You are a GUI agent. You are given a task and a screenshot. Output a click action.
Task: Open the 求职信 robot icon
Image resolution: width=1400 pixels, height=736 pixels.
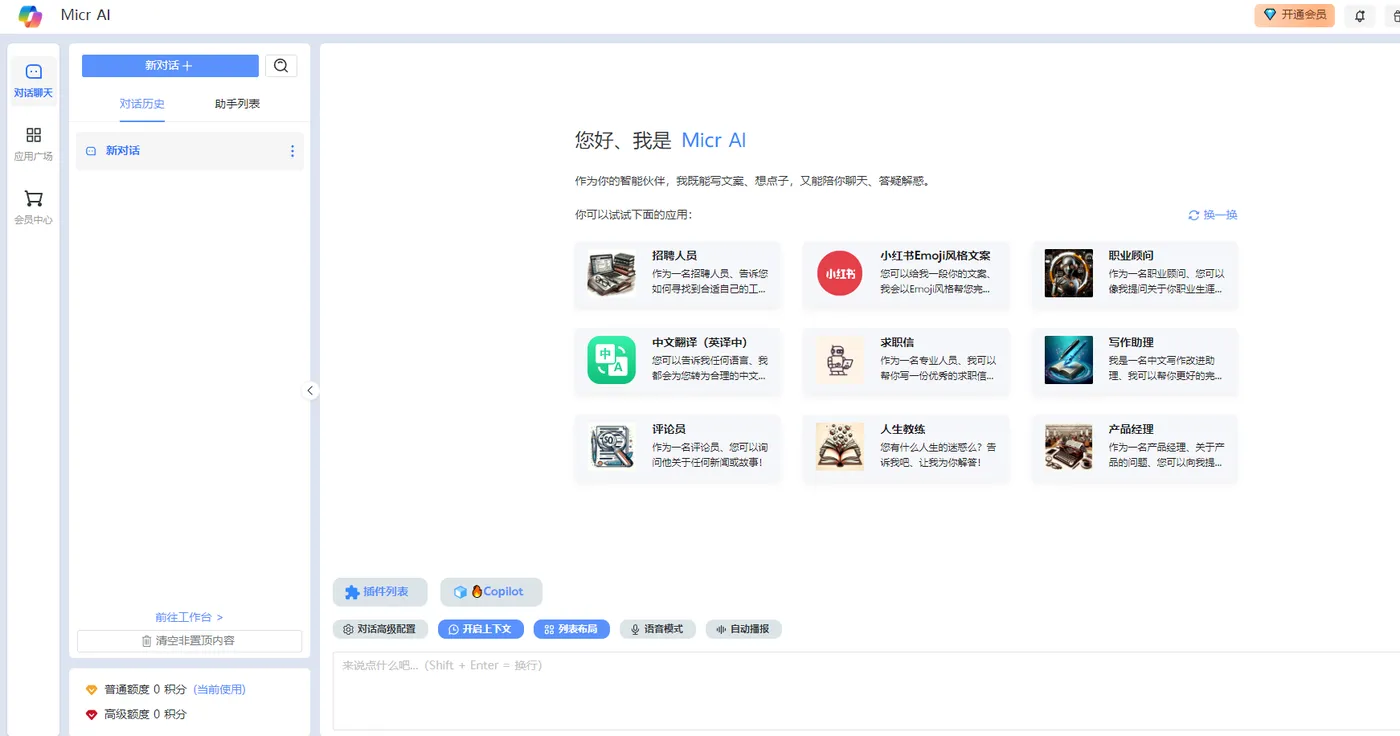[x=839, y=360]
